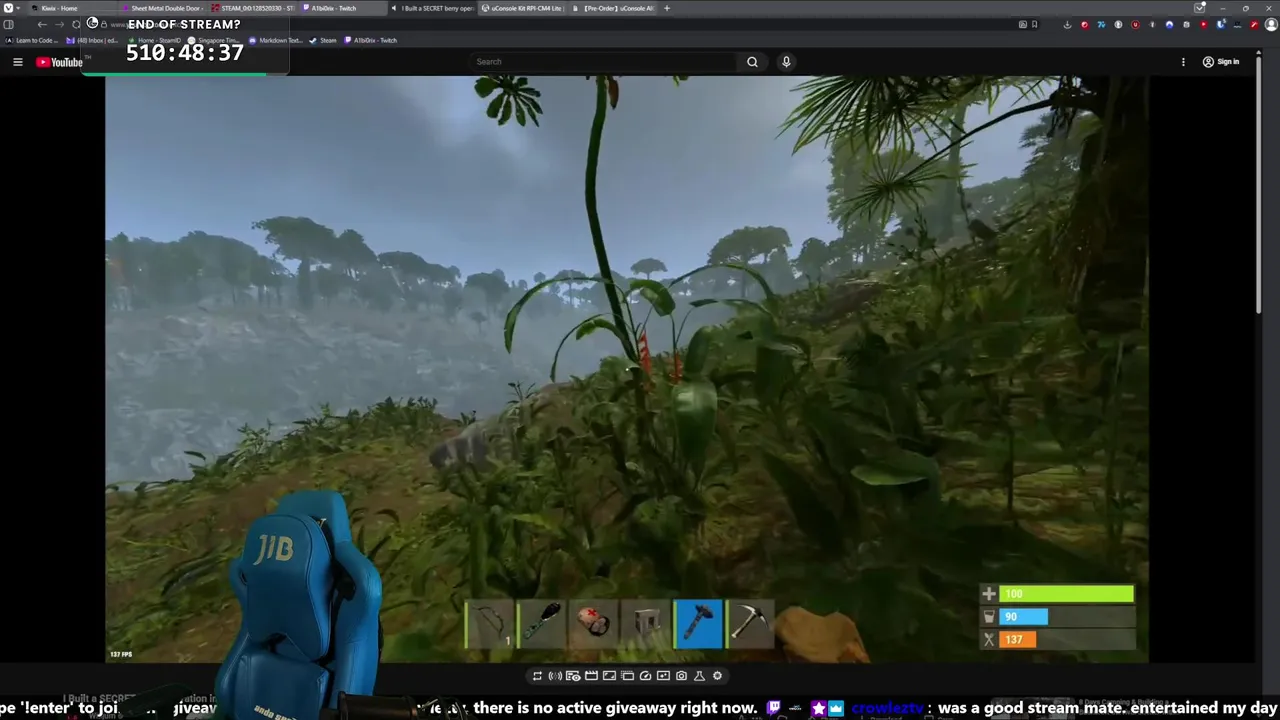
Task: Select the pickaxe in the hotbar
Action: [750, 624]
